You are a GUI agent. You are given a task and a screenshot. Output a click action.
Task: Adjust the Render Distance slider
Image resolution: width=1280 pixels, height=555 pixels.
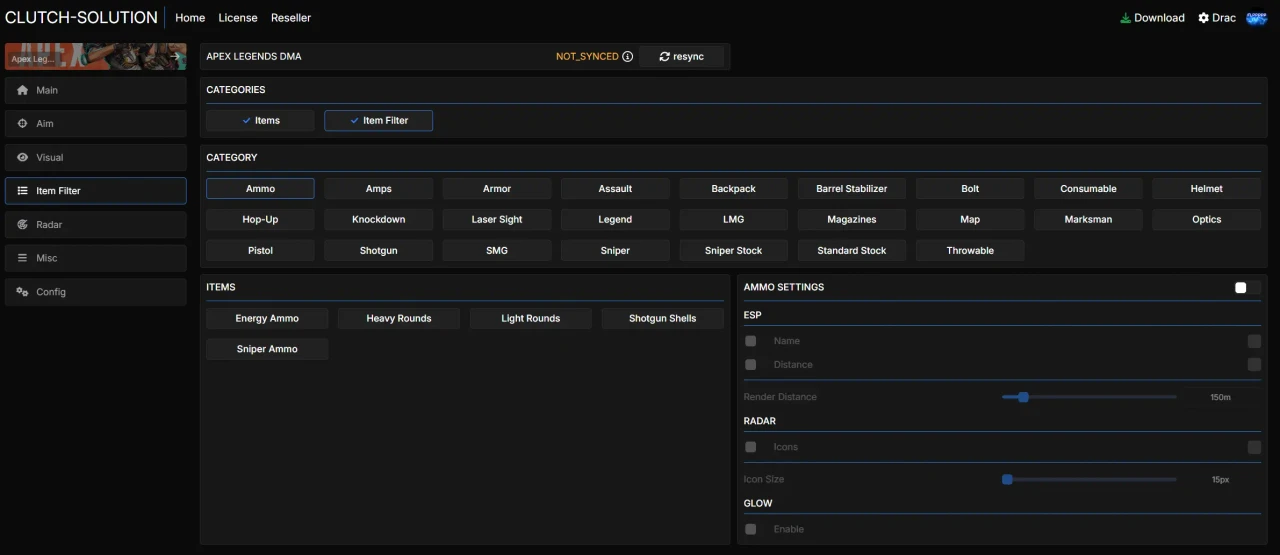[1089, 397]
